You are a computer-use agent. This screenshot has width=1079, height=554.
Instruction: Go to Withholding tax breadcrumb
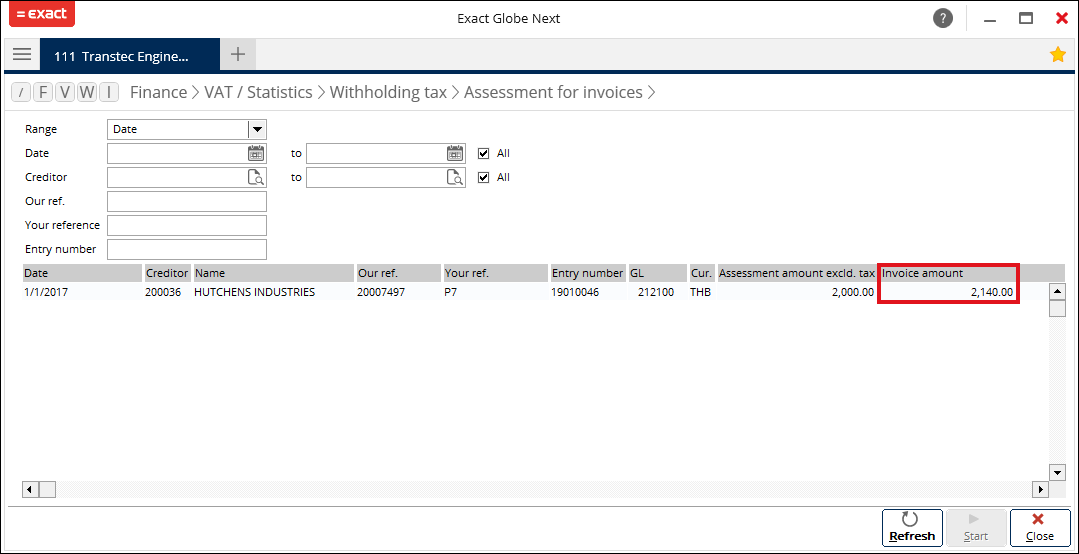click(x=388, y=92)
